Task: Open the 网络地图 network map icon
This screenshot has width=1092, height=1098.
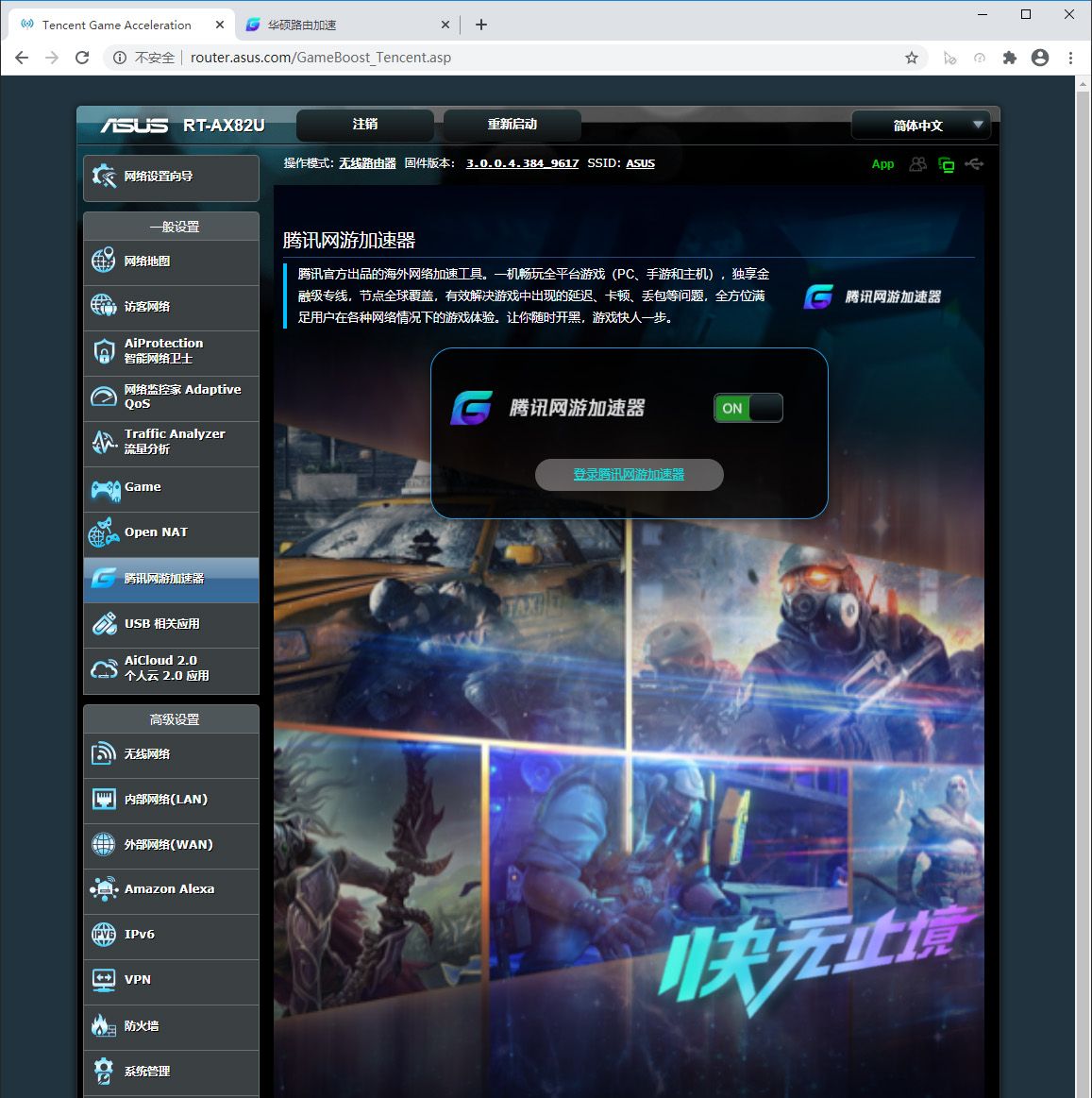Action: point(104,262)
